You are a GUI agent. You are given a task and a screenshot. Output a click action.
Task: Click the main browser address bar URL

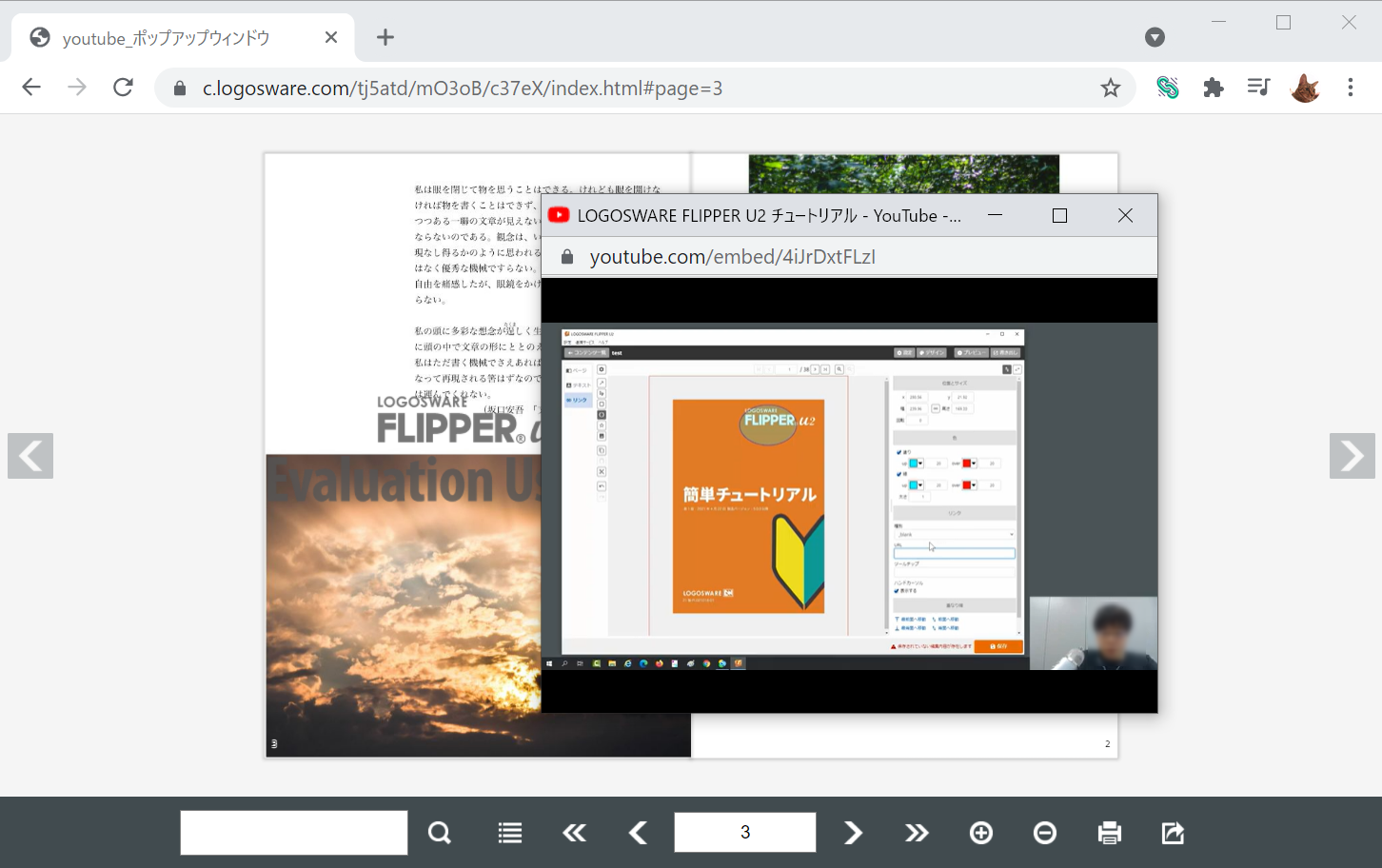click(463, 89)
